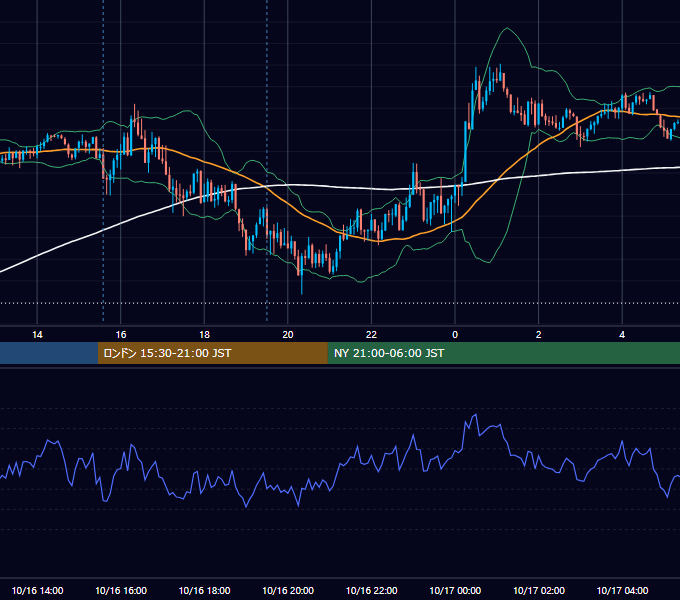Image resolution: width=680 pixels, height=600 pixels.
Task: Click the hour label '2' on upper axis
Action: [x=539, y=335]
